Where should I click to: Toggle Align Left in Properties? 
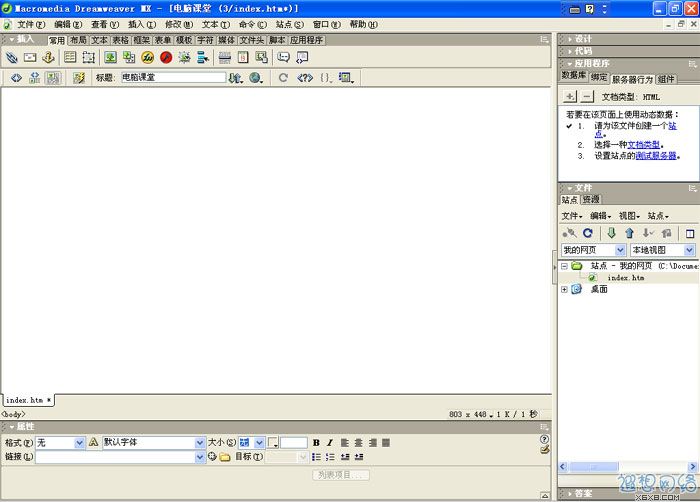345,443
